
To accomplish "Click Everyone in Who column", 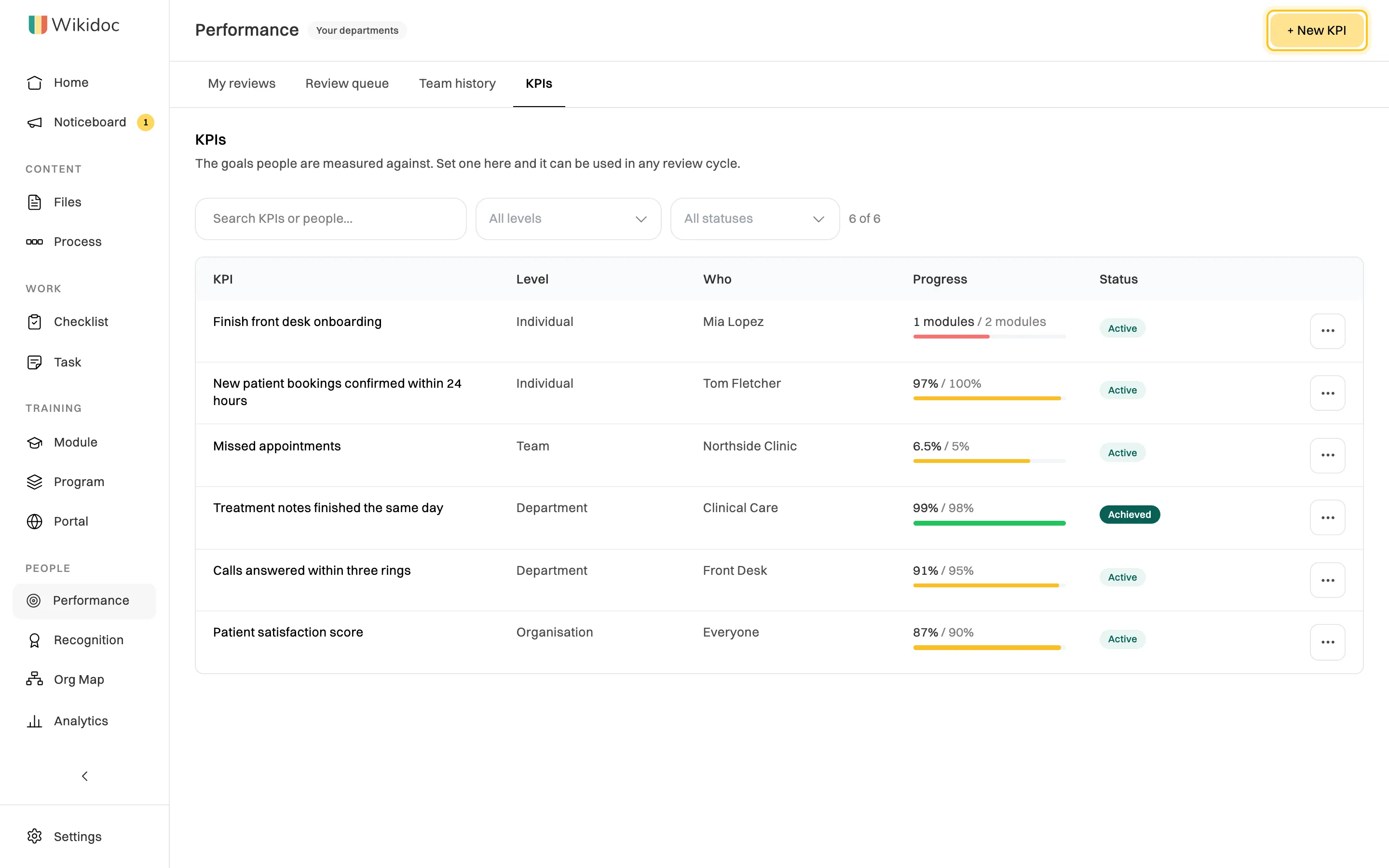I will pyautogui.click(x=731, y=633).
